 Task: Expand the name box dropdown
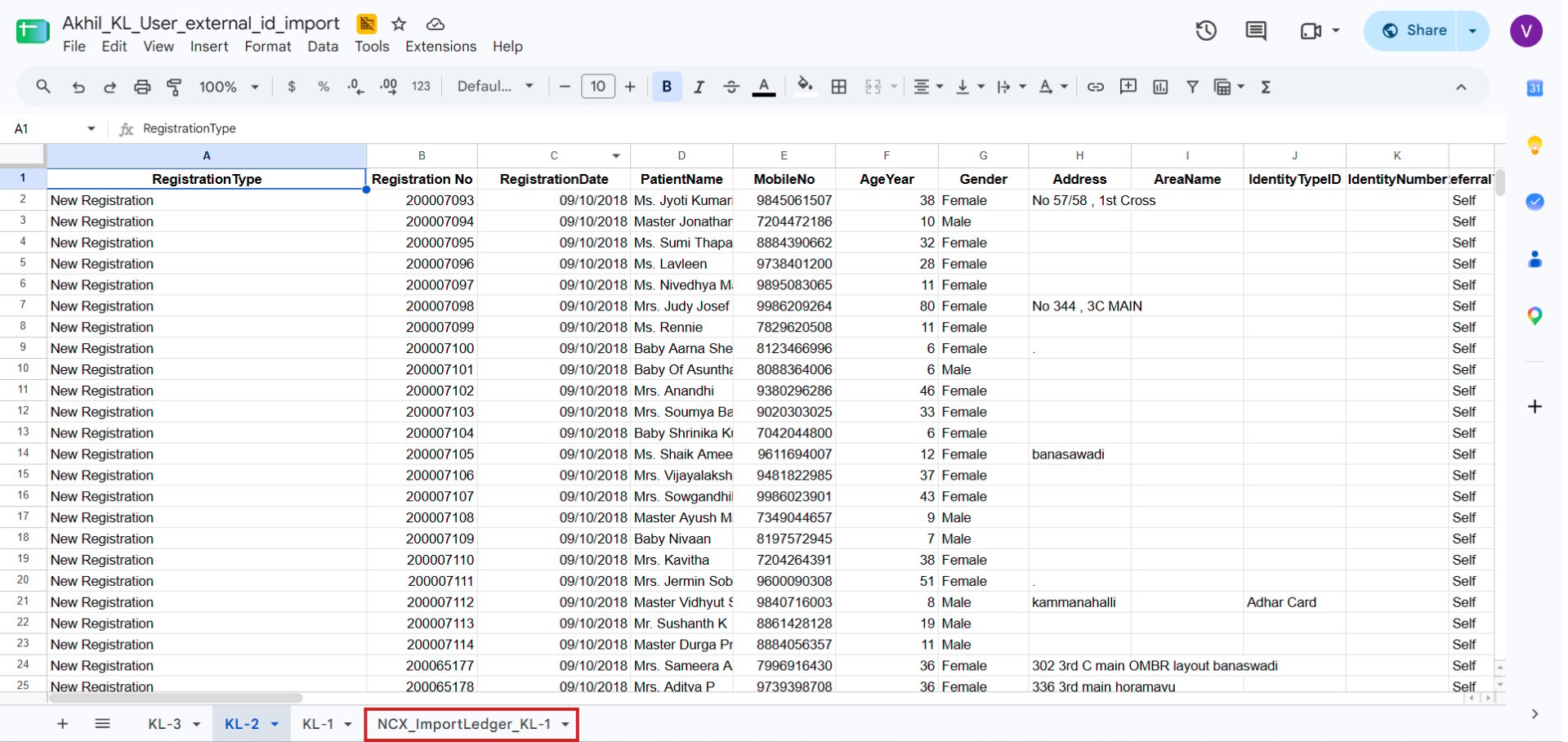(x=91, y=128)
